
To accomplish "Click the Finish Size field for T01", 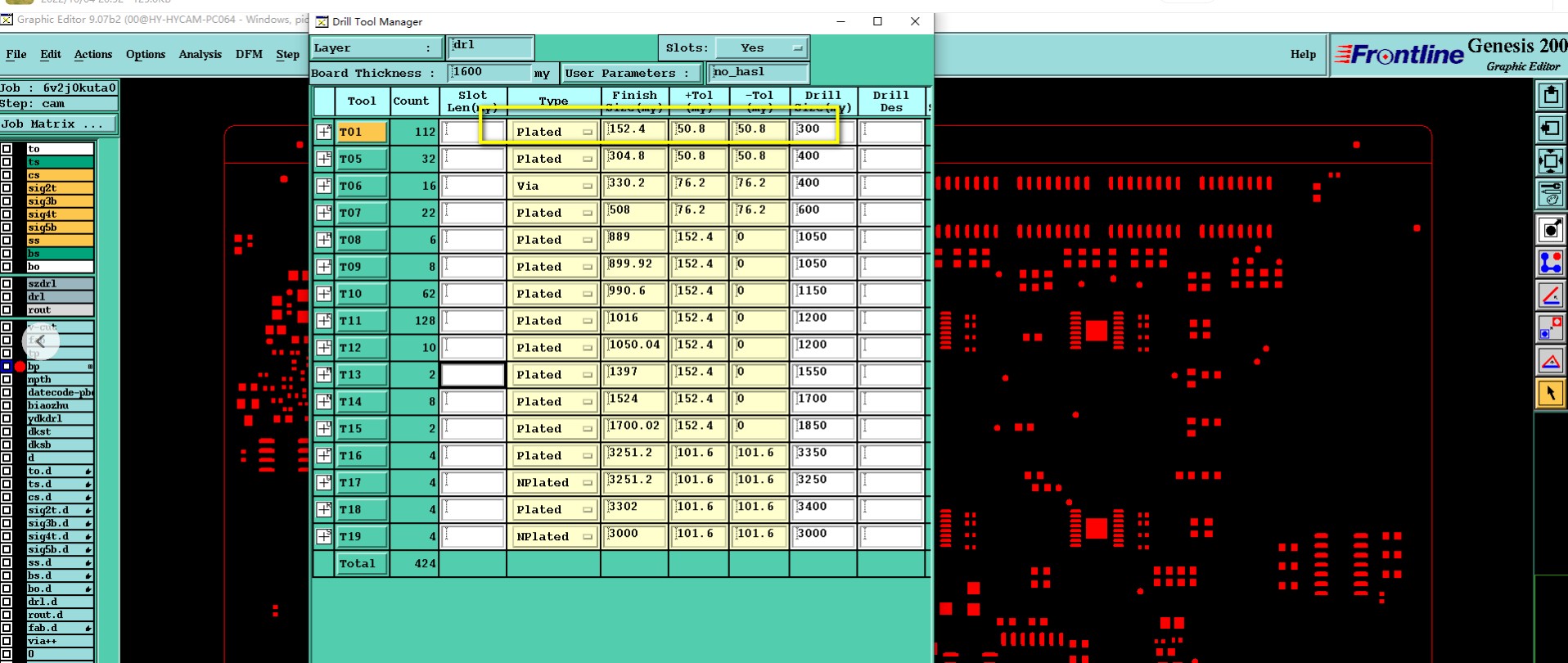I will 635,131.
